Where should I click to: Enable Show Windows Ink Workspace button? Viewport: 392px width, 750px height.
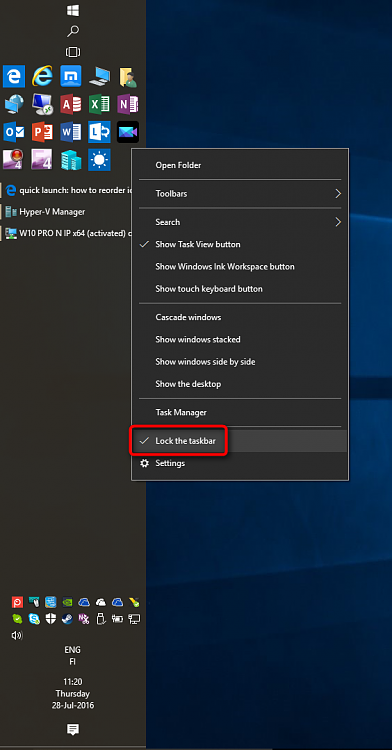[x=239, y=266]
